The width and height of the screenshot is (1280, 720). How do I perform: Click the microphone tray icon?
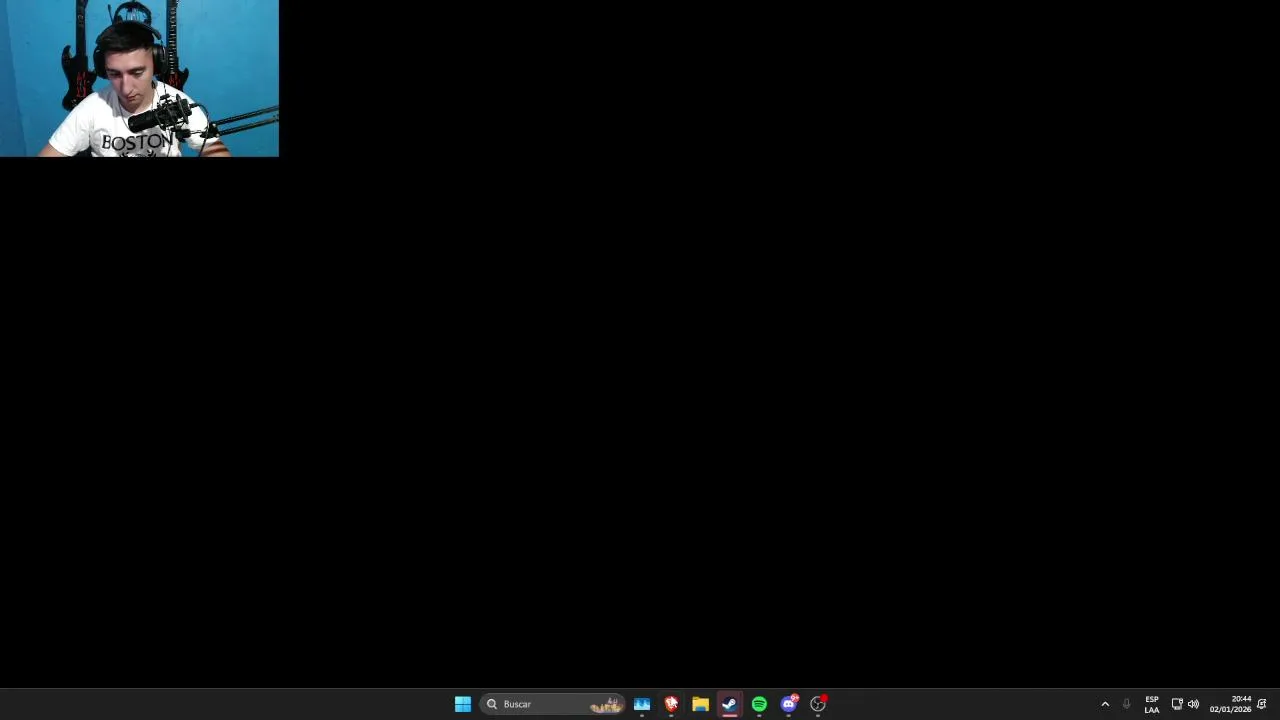pos(1126,704)
